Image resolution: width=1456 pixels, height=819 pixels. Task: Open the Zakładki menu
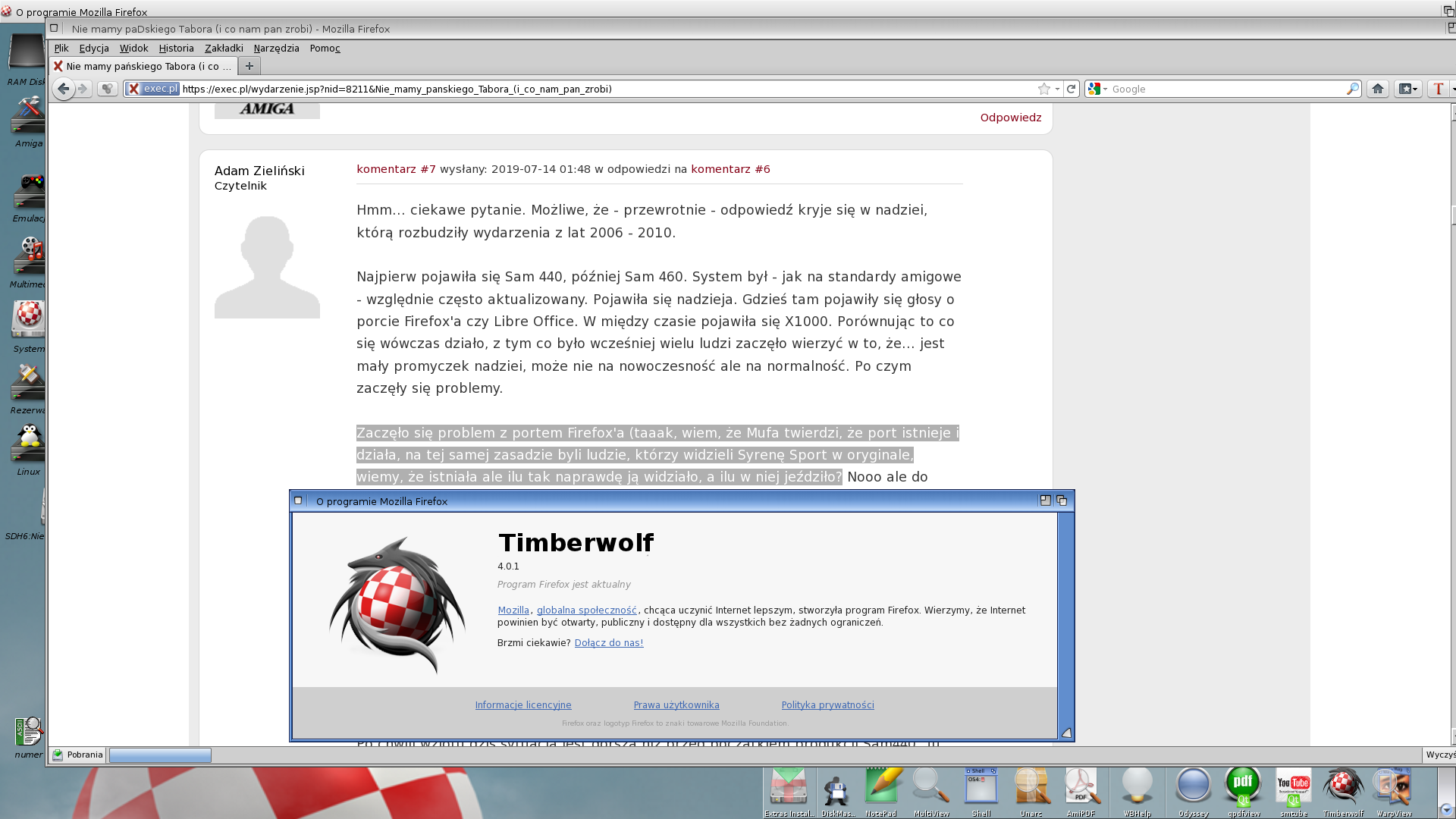(x=224, y=48)
